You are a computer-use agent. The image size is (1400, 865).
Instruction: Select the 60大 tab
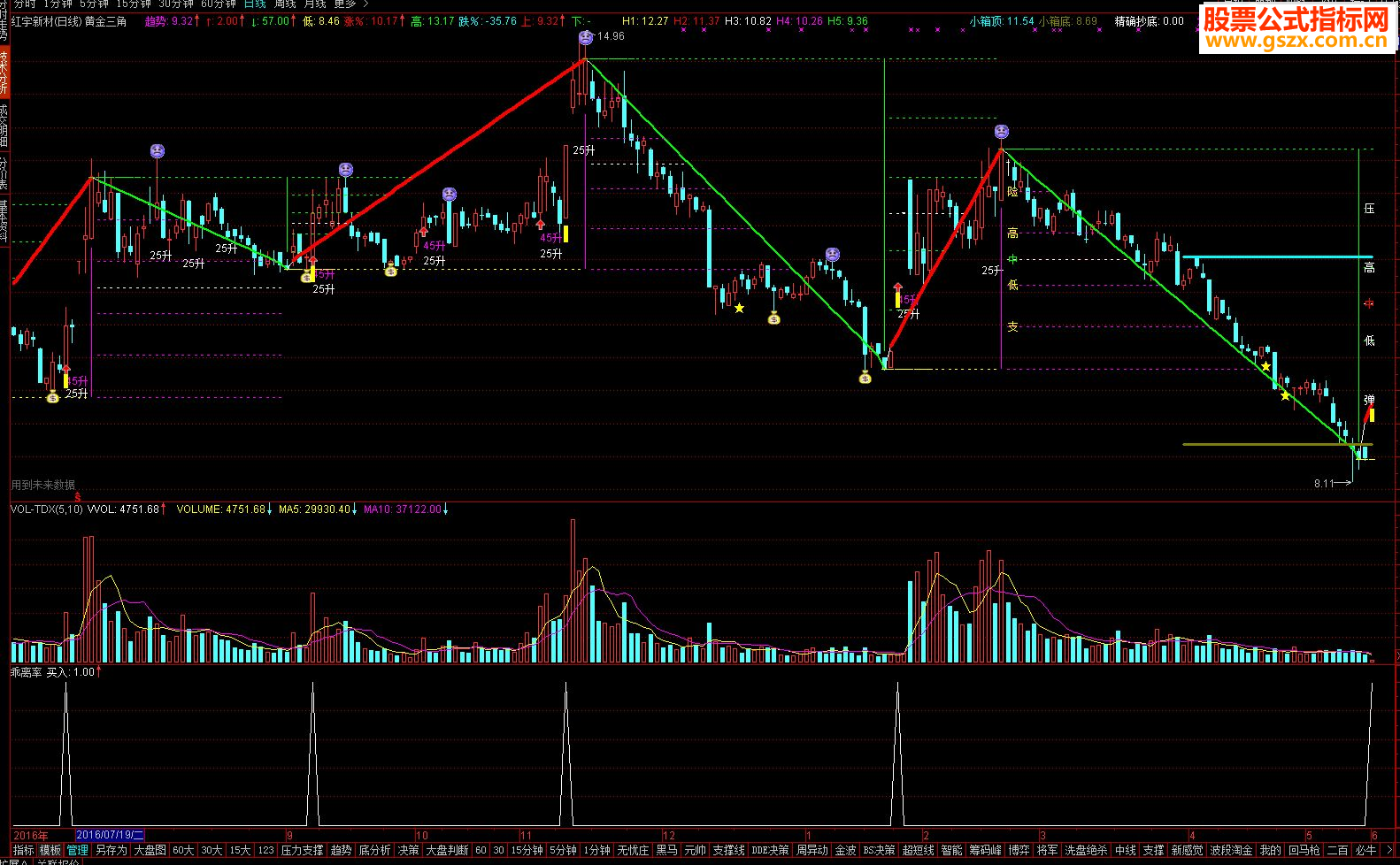click(x=183, y=850)
